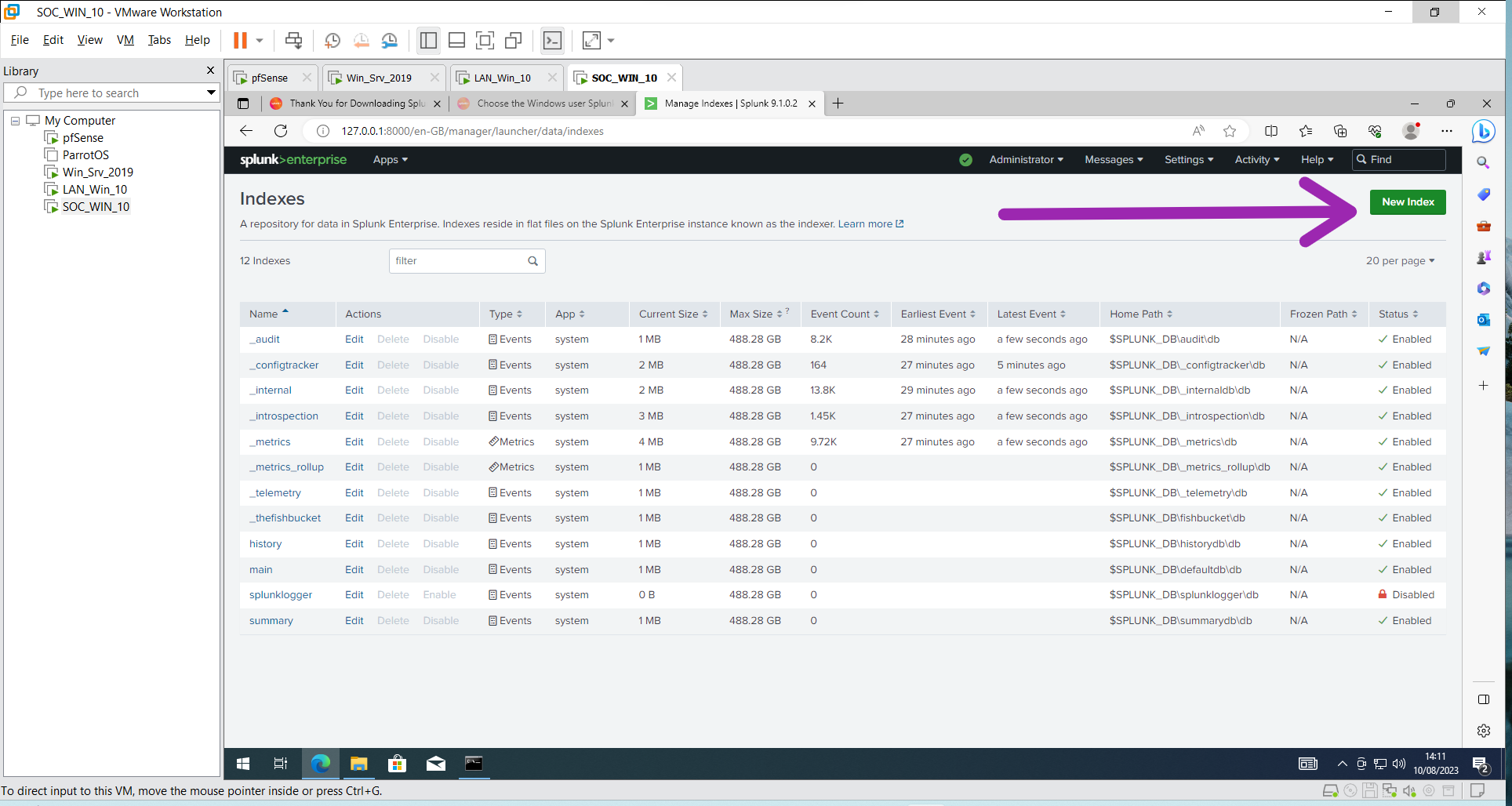Click the Unity mode icon
Image resolution: width=1512 pixels, height=806 pixels.
[514, 40]
